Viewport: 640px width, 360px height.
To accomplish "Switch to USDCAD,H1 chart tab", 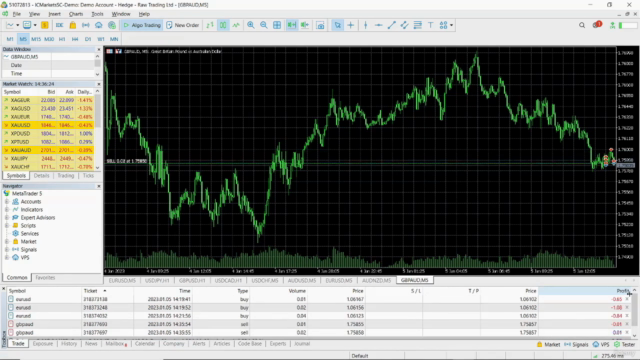I will [x=228, y=280].
